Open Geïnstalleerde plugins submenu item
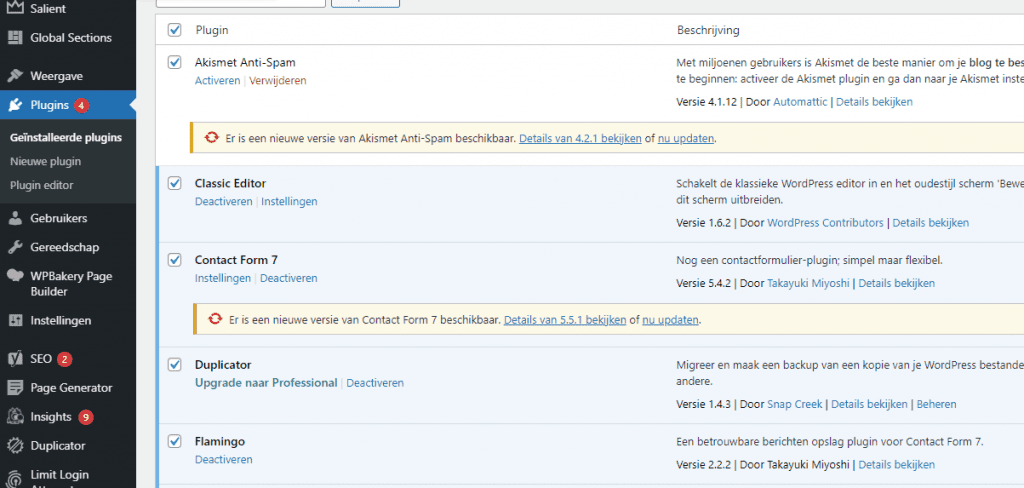1024x488 pixels. click(x=66, y=137)
